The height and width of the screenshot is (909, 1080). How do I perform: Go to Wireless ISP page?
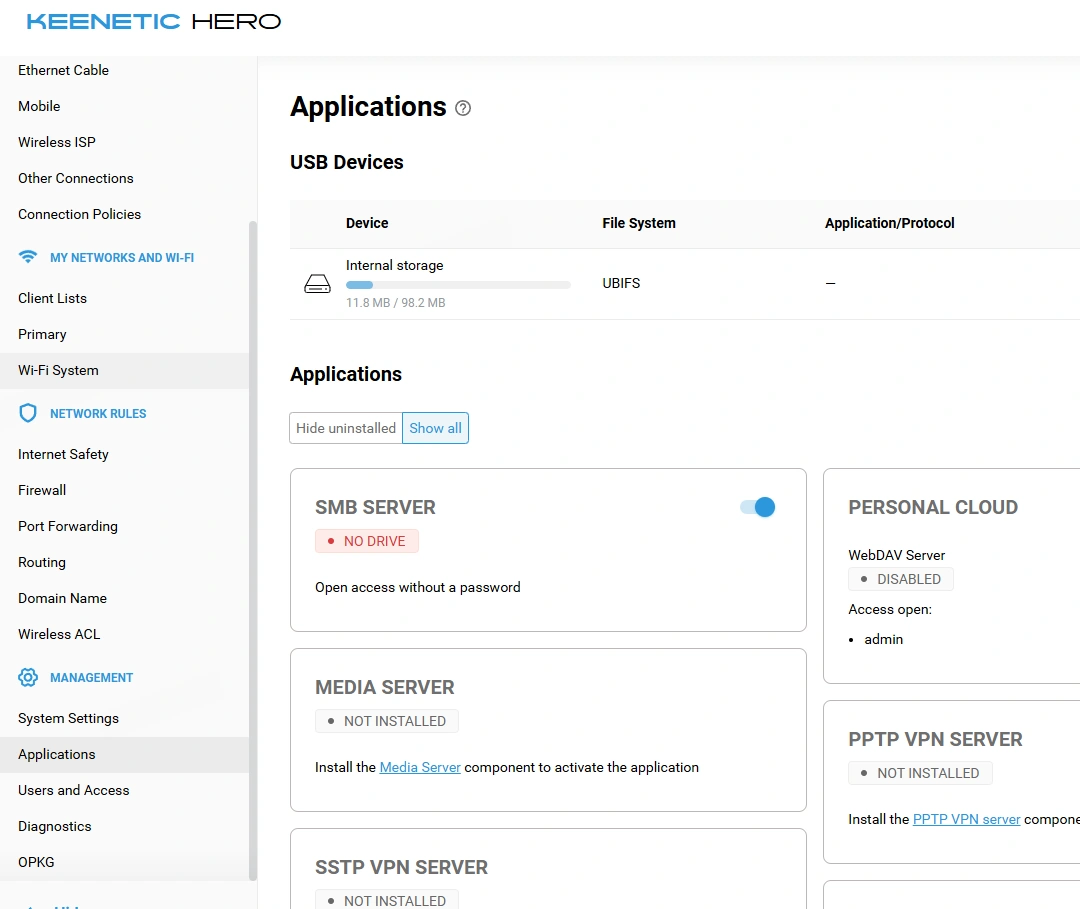57,142
